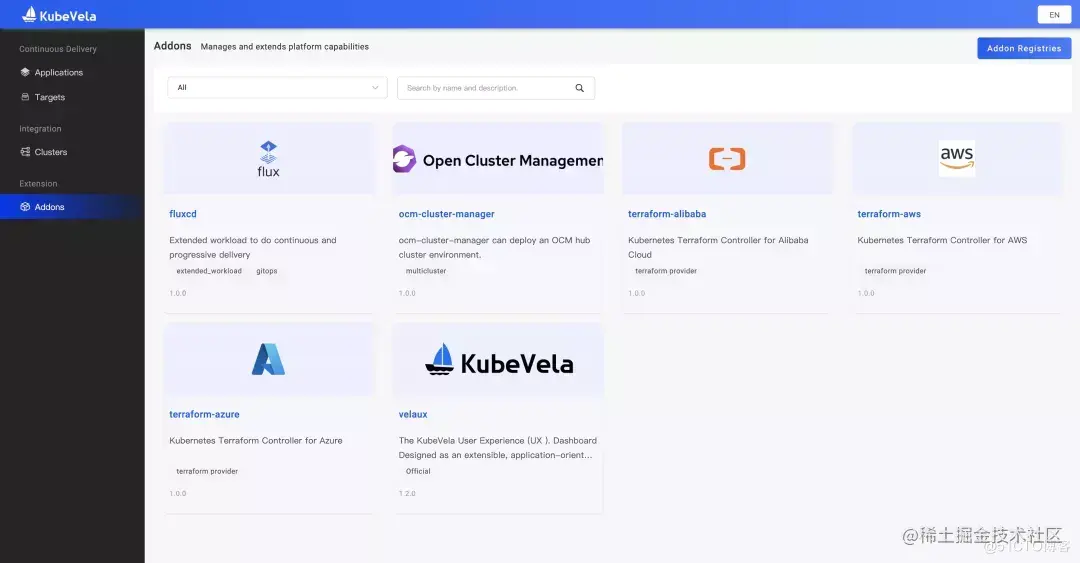Click the search magnifier icon
This screenshot has width=1080, height=563.
pos(579,88)
